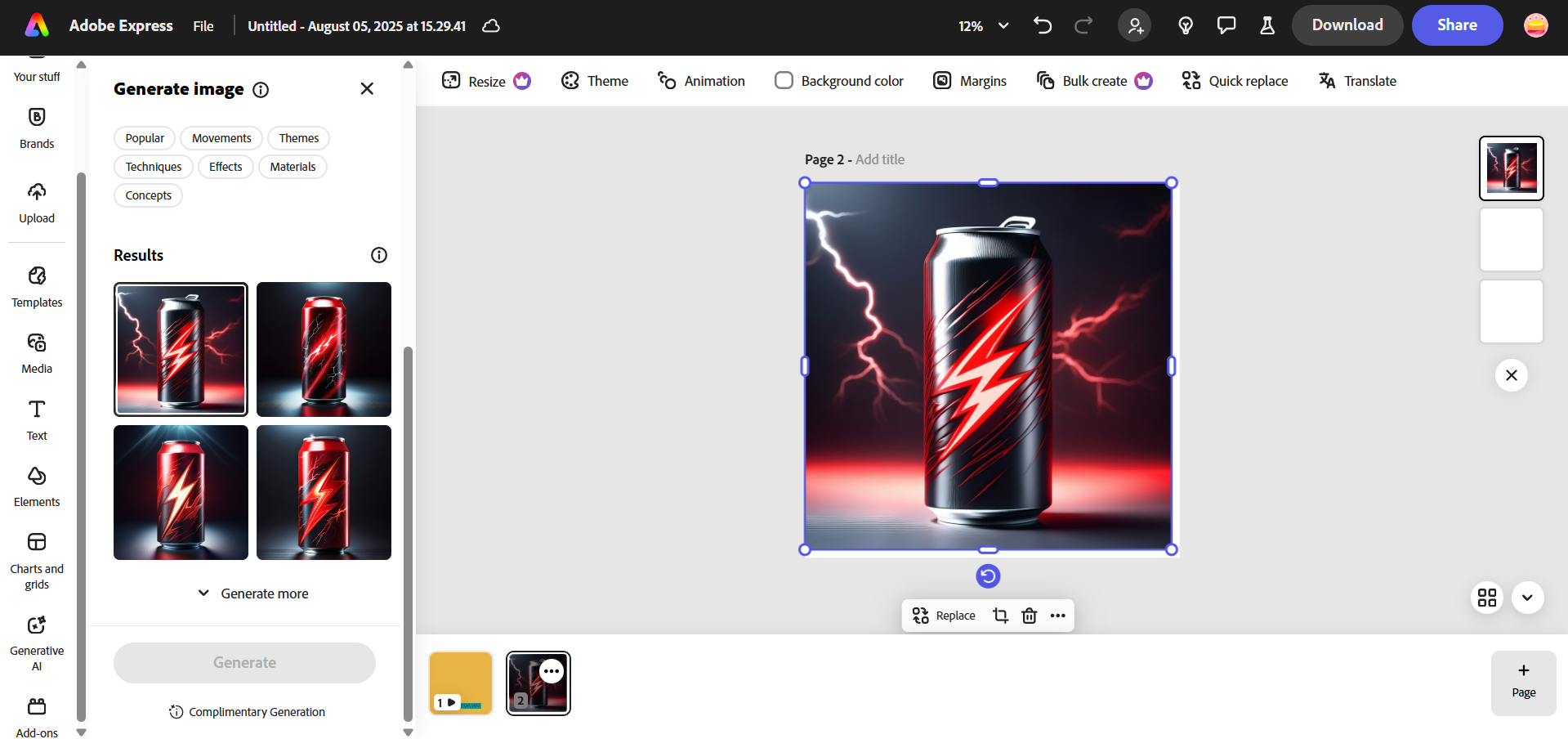Toggle the Materials filter chip

pos(293,166)
